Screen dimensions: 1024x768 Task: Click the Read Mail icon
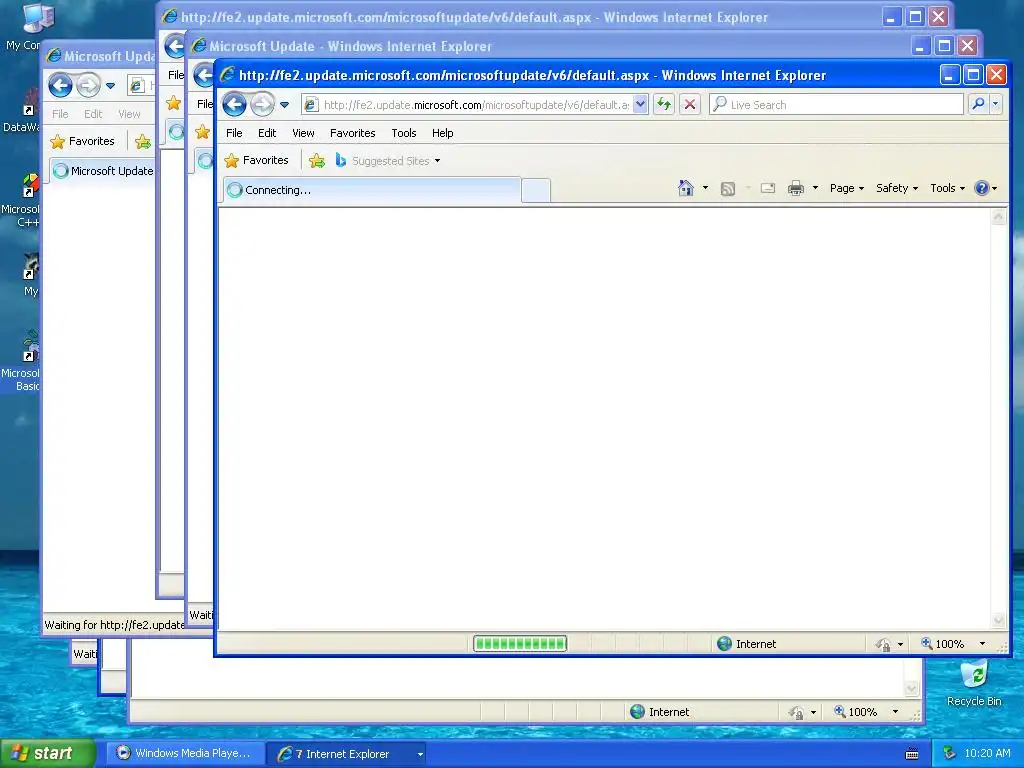tap(768, 188)
